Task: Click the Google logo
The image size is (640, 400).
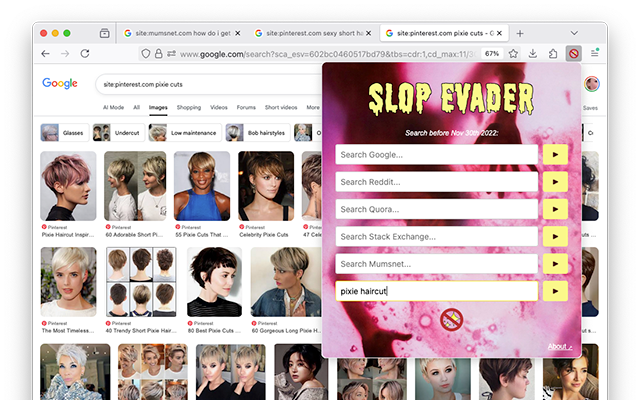Action: [60, 83]
